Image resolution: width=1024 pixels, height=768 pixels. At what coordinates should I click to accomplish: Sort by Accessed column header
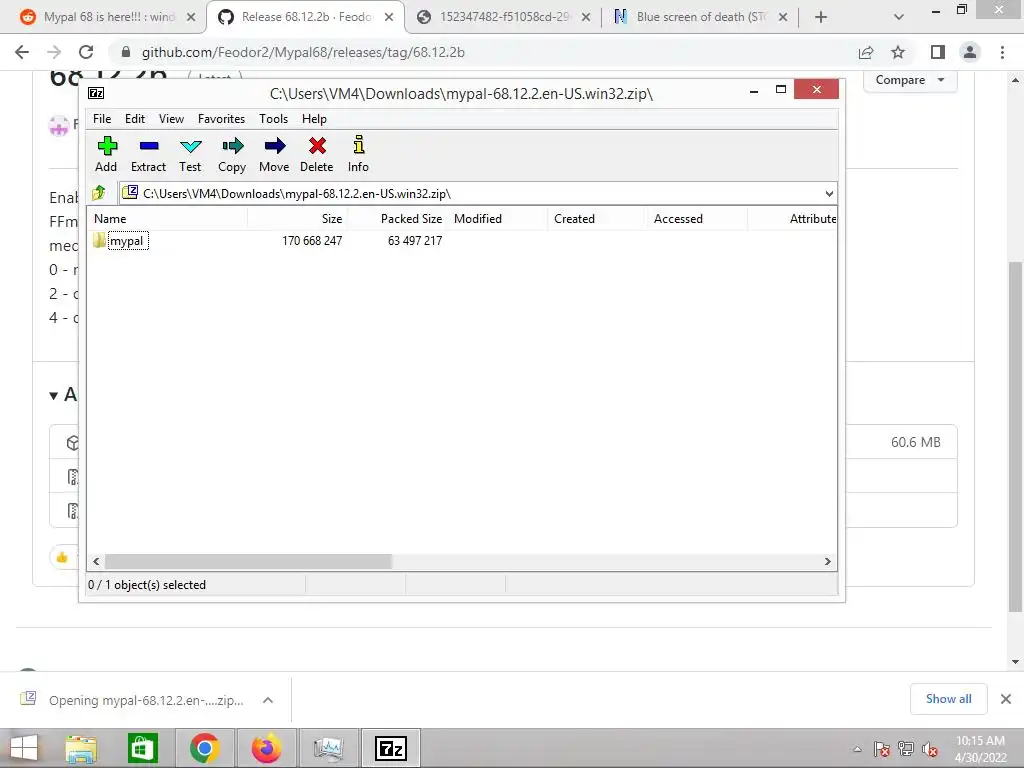pos(697,219)
